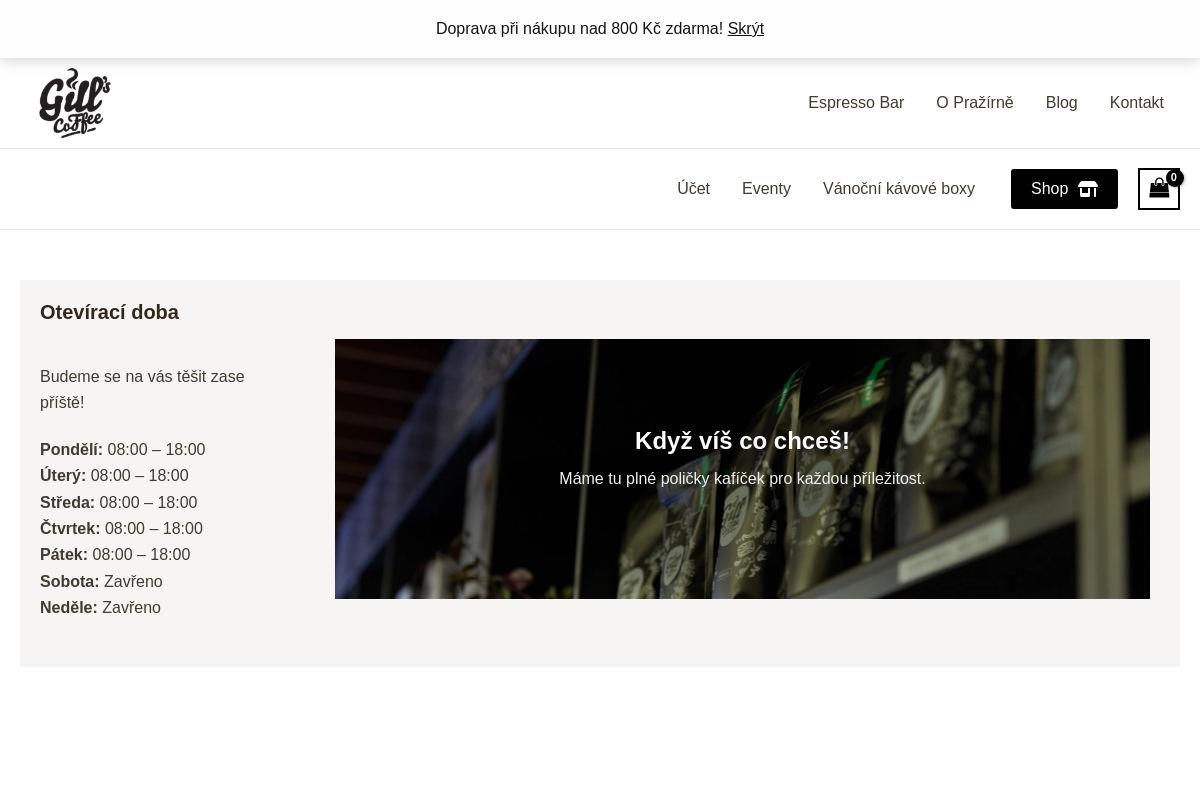The image size is (1200, 800).
Task: Navigate to the Kontakt page
Action: (1137, 103)
